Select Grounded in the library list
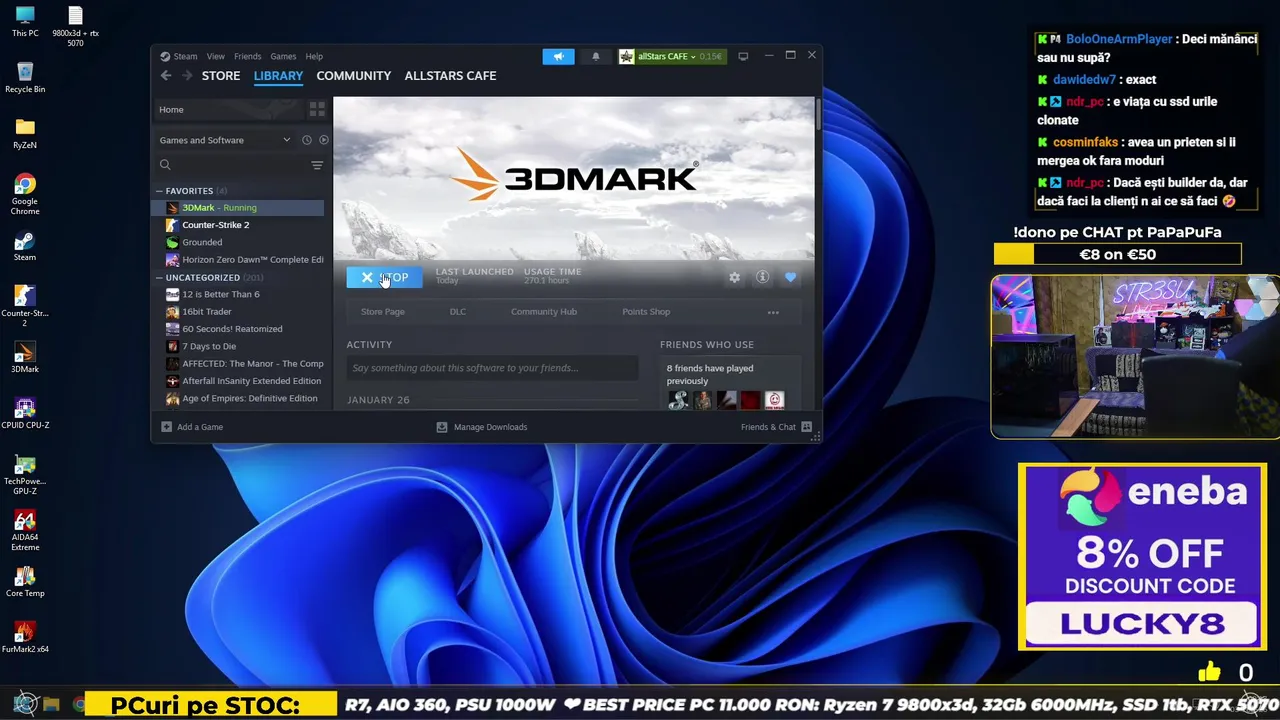1280x720 pixels. tap(238, 242)
